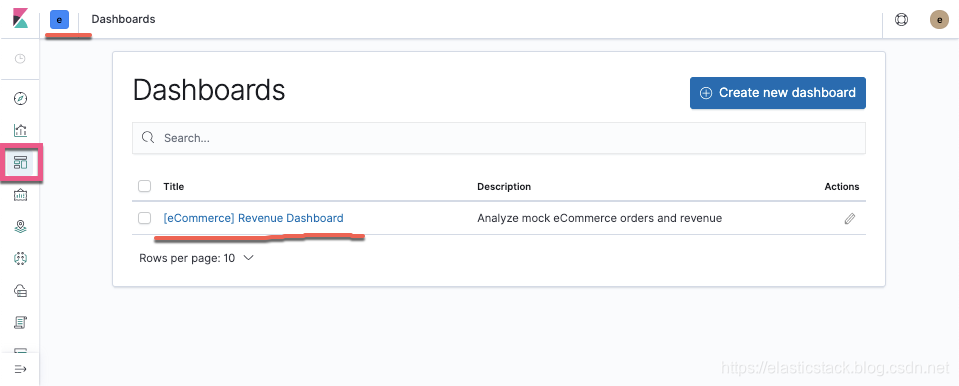The image size is (959, 386).
Task: Open the help lifebuoy icon
Action: [x=902, y=20]
